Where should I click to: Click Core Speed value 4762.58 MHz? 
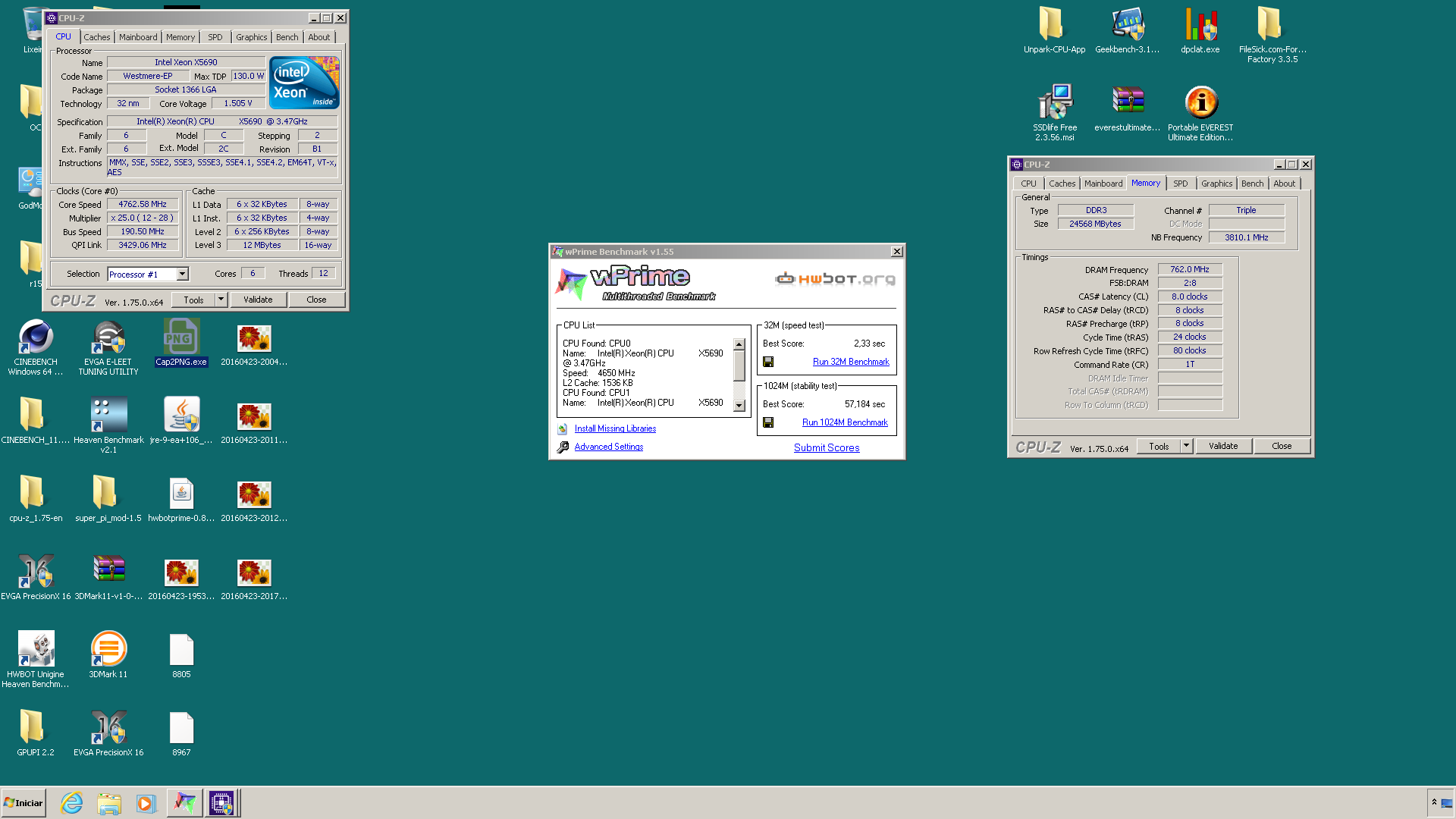pos(143,205)
